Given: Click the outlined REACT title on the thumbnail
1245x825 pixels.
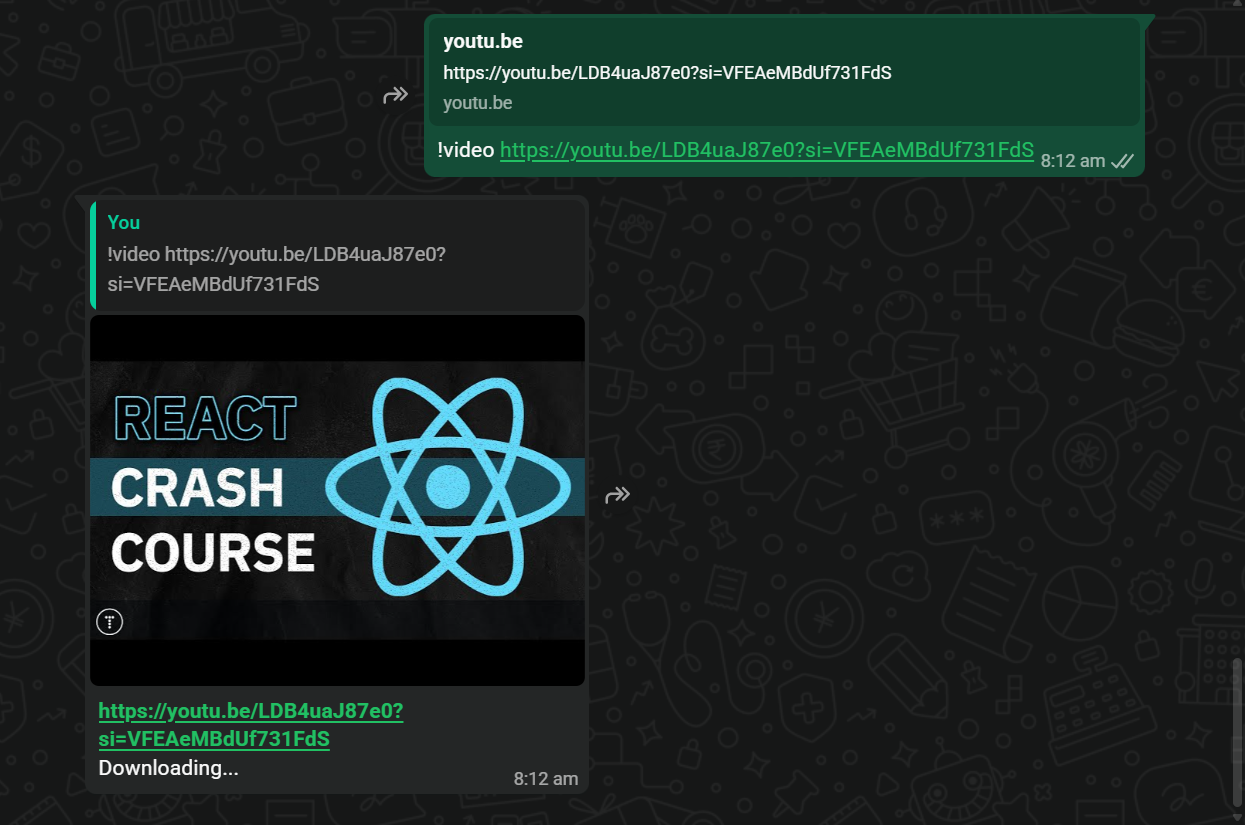Looking at the screenshot, I should [x=205, y=419].
